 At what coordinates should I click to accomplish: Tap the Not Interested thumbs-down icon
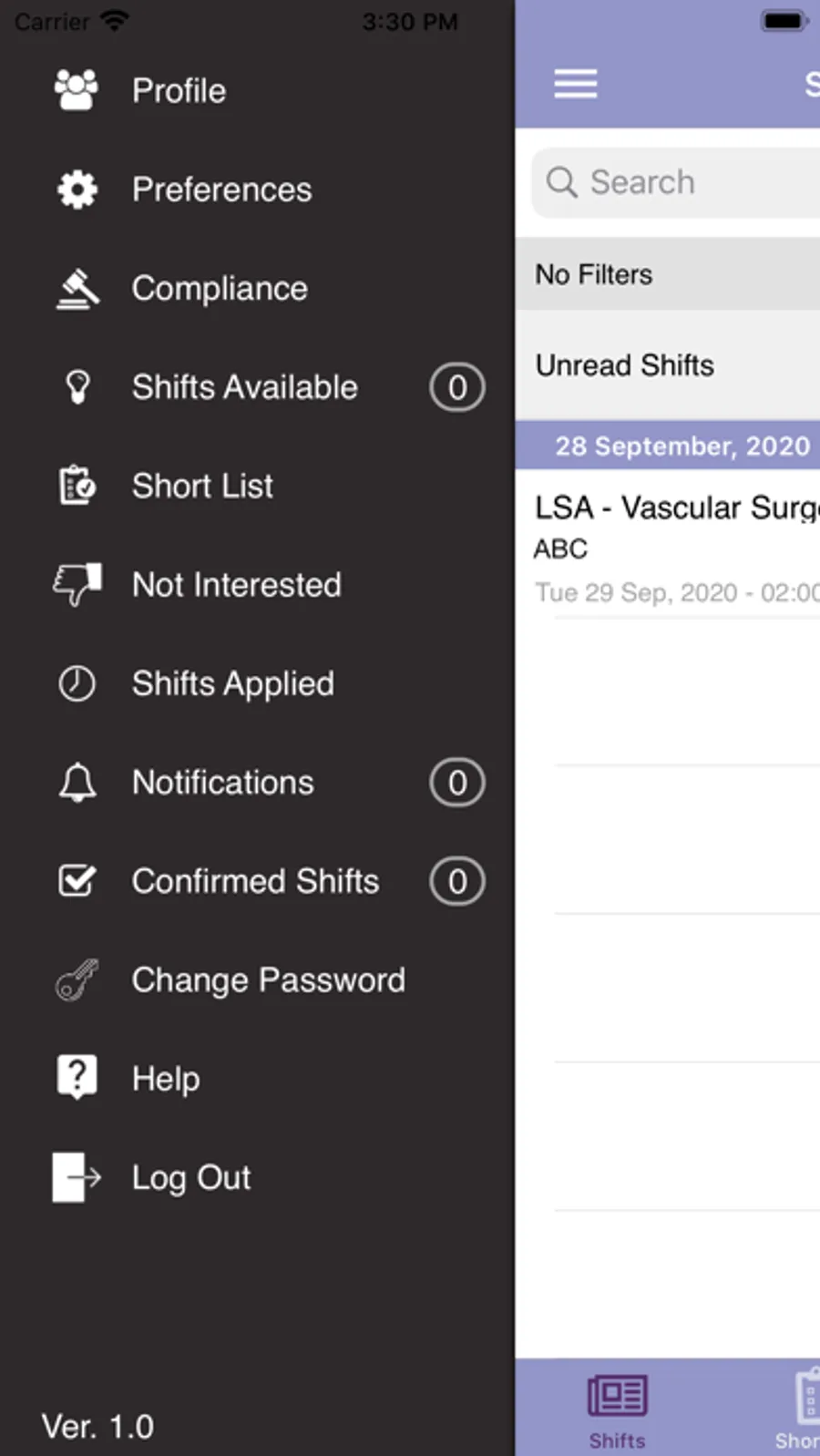click(x=77, y=584)
